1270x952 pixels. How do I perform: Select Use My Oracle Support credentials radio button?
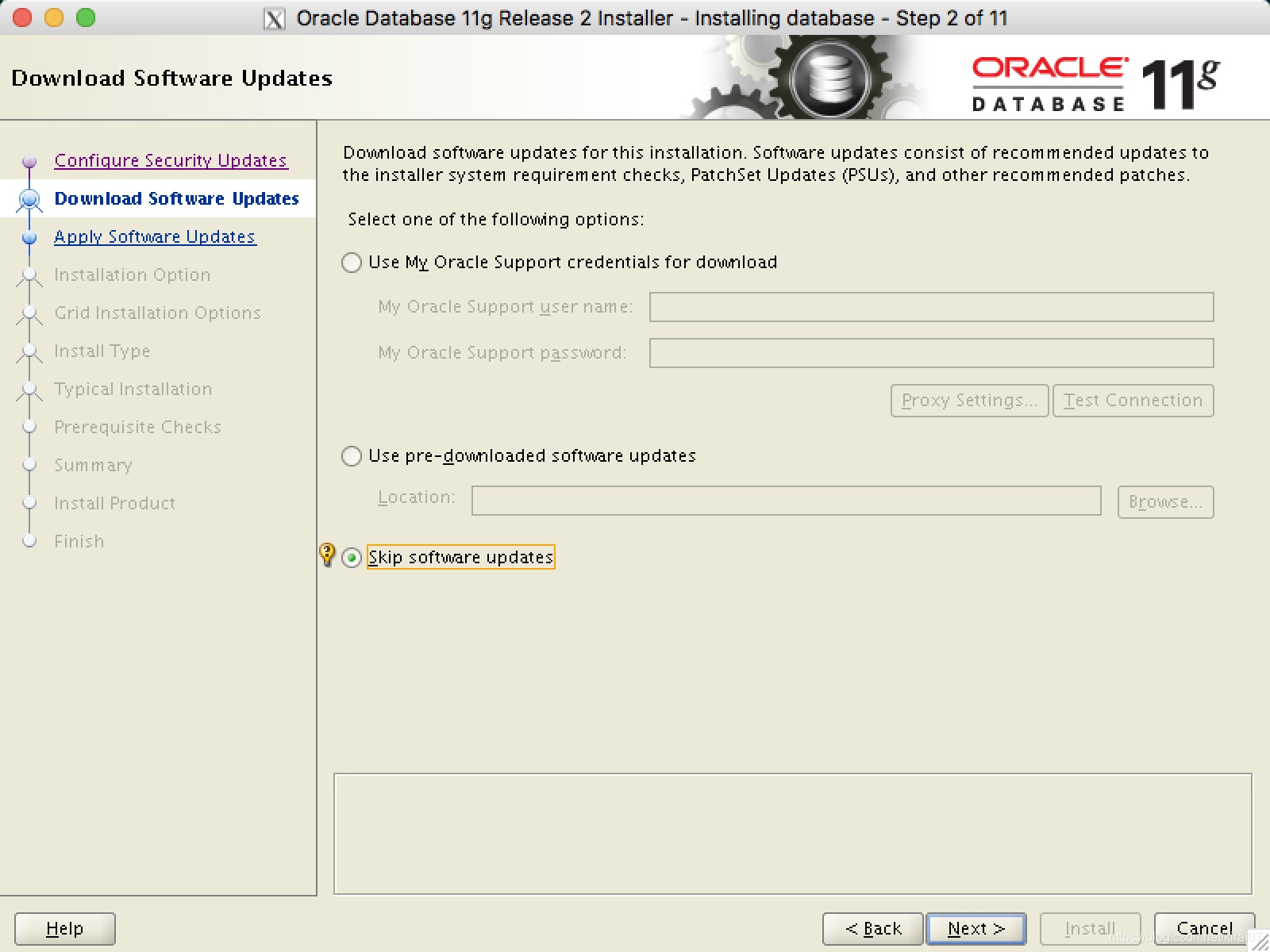[352, 263]
